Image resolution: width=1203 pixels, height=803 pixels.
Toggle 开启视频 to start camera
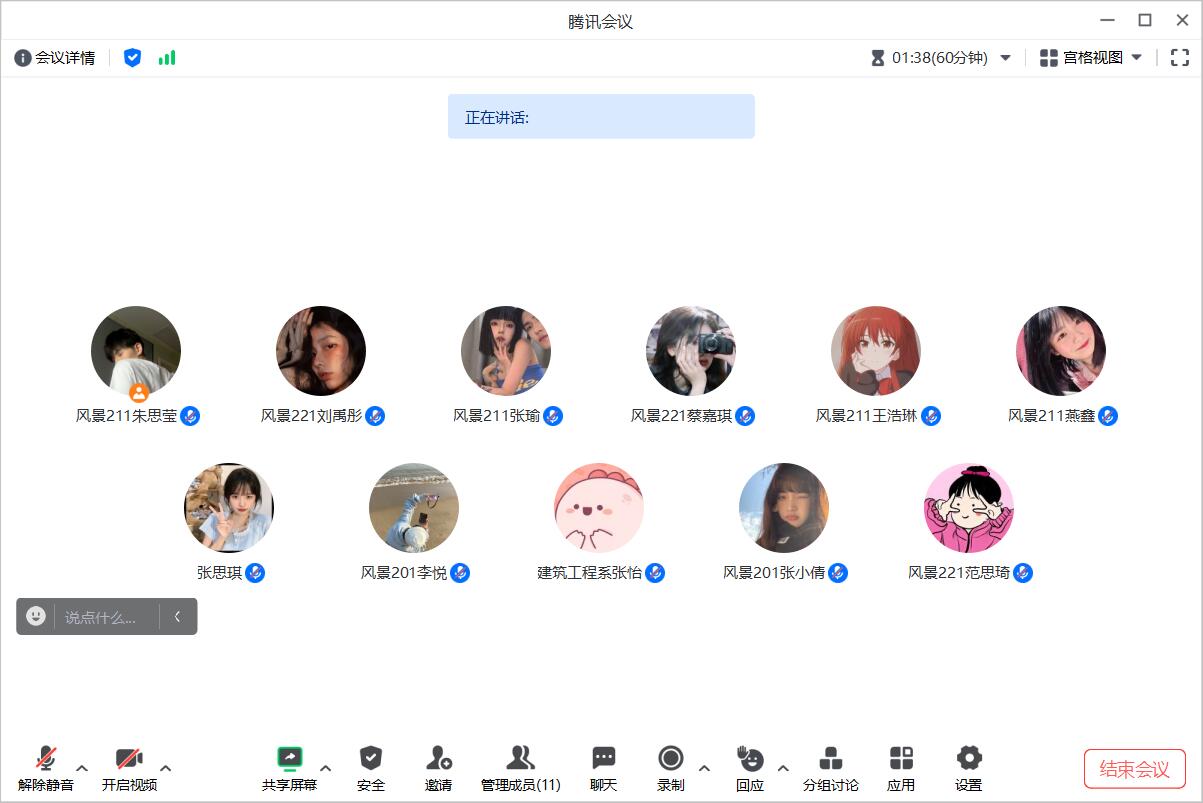point(129,759)
